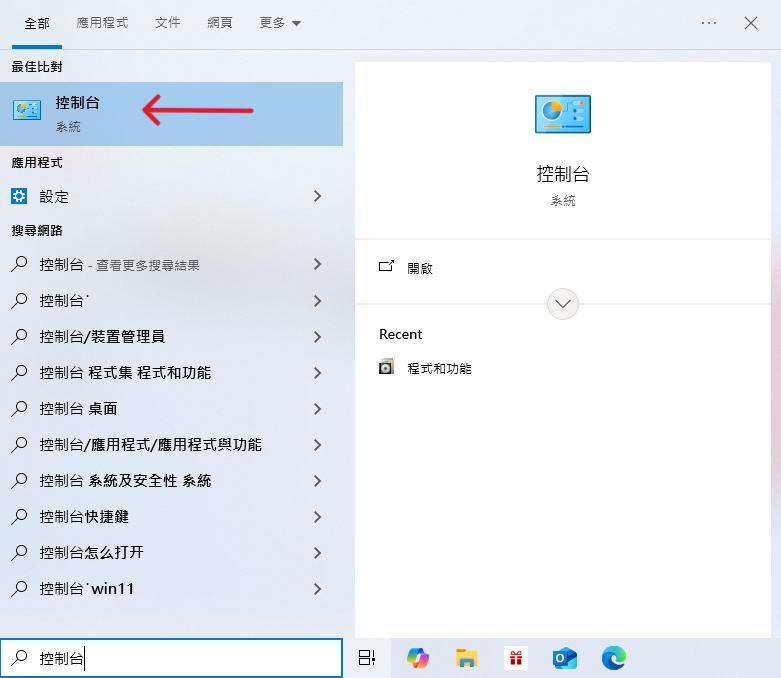
Task: Open File Explorer from the taskbar
Action: pyautogui.click(x=466, y=658)
